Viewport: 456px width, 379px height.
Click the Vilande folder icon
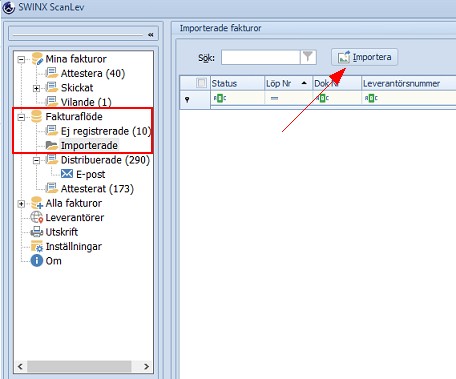tap(52, 101)
